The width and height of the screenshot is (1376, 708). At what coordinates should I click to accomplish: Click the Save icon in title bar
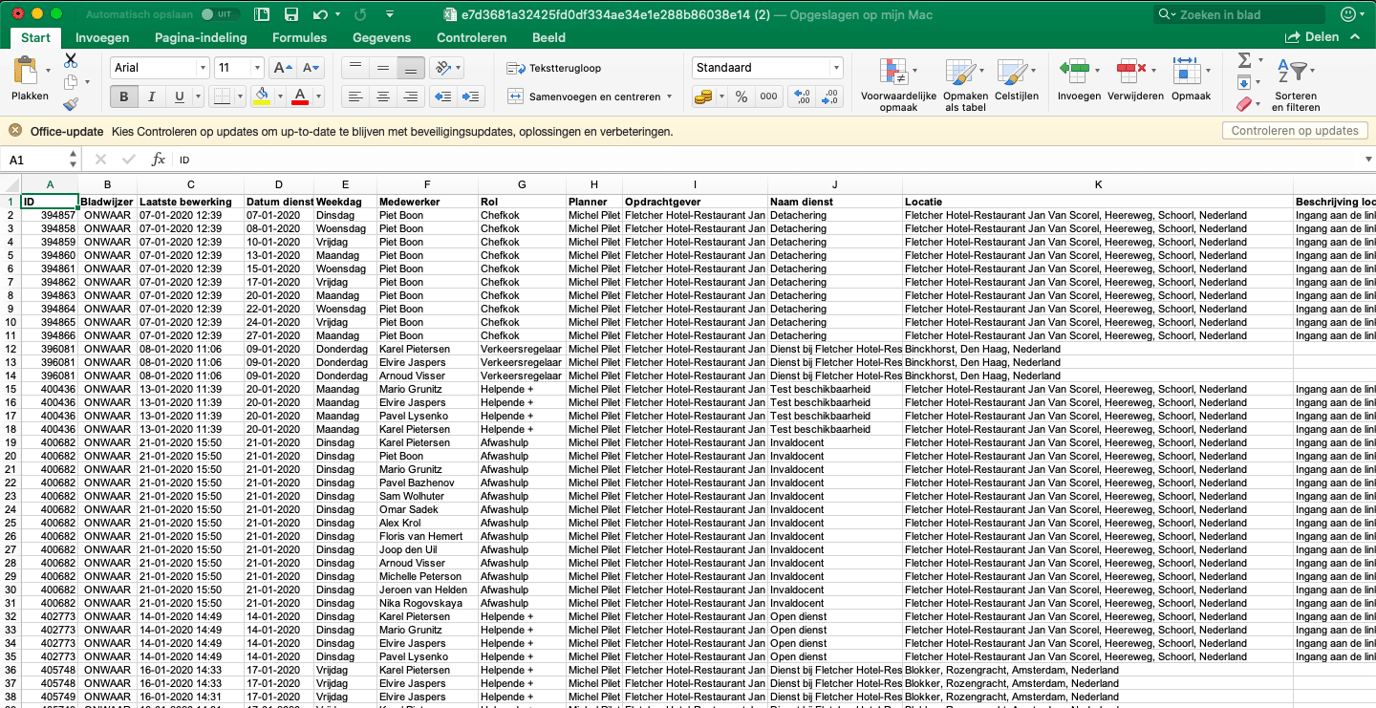click(x=291, y=14)
